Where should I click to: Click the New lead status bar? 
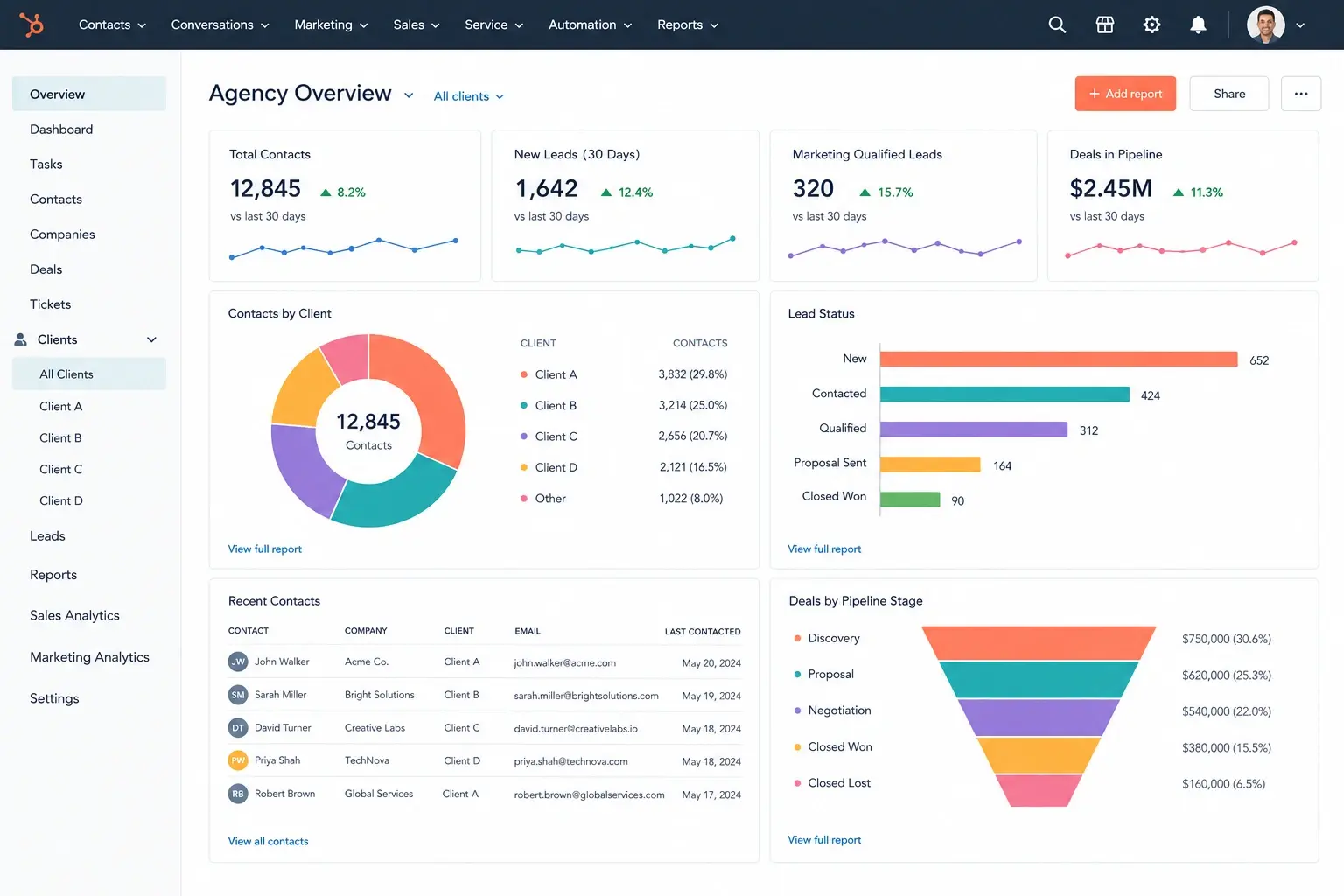pyautogui.click(x=1059, y=359)
